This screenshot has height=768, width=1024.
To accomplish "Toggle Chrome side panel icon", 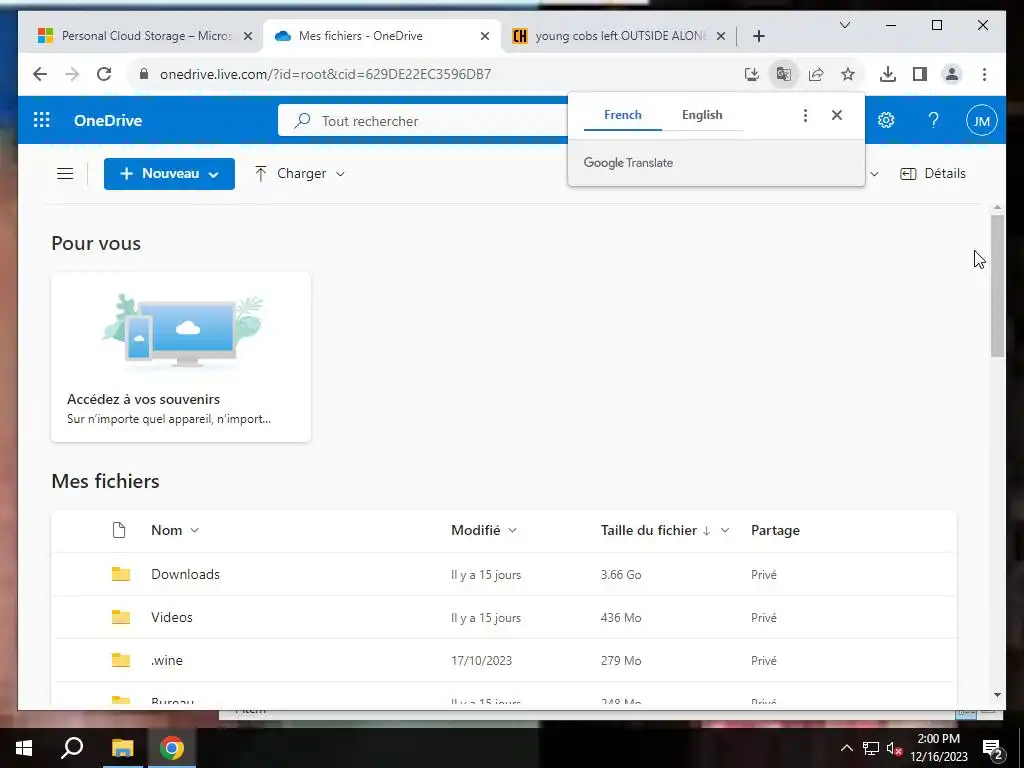I will (x=920, y=74).
